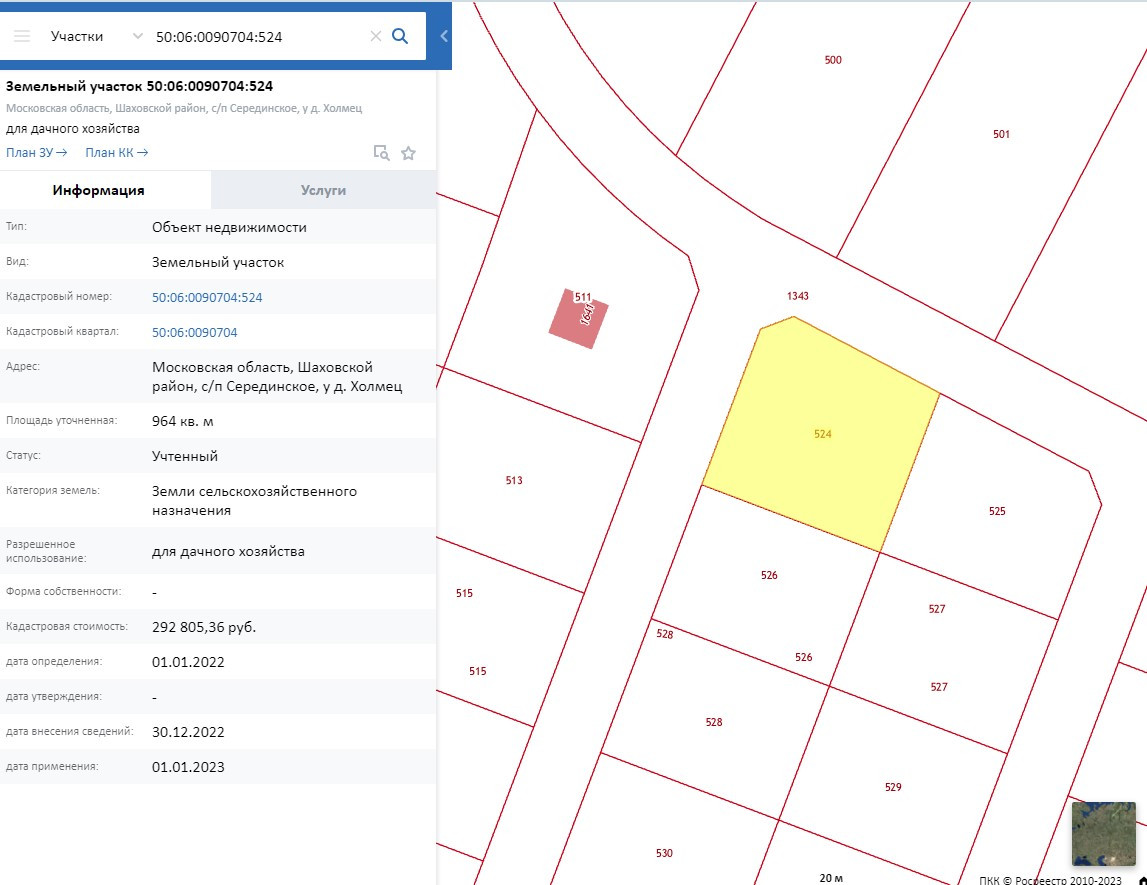Switch basemap using satellite thumbnail
This screenshot has height=885, width=1147.
click(x=1103, y=833)
